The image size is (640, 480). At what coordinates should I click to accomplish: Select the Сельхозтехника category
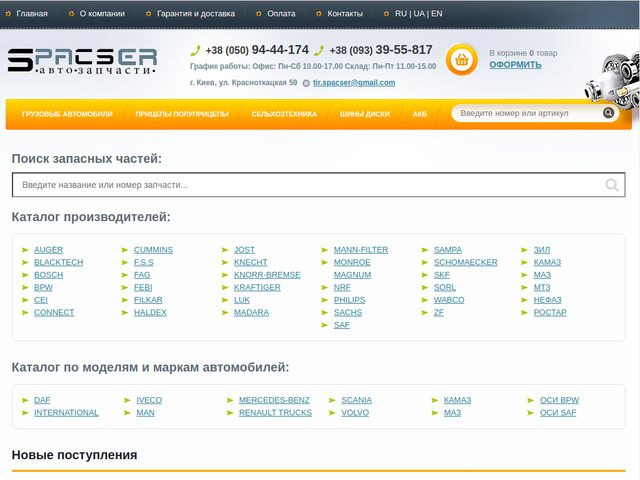pos(284,114)
